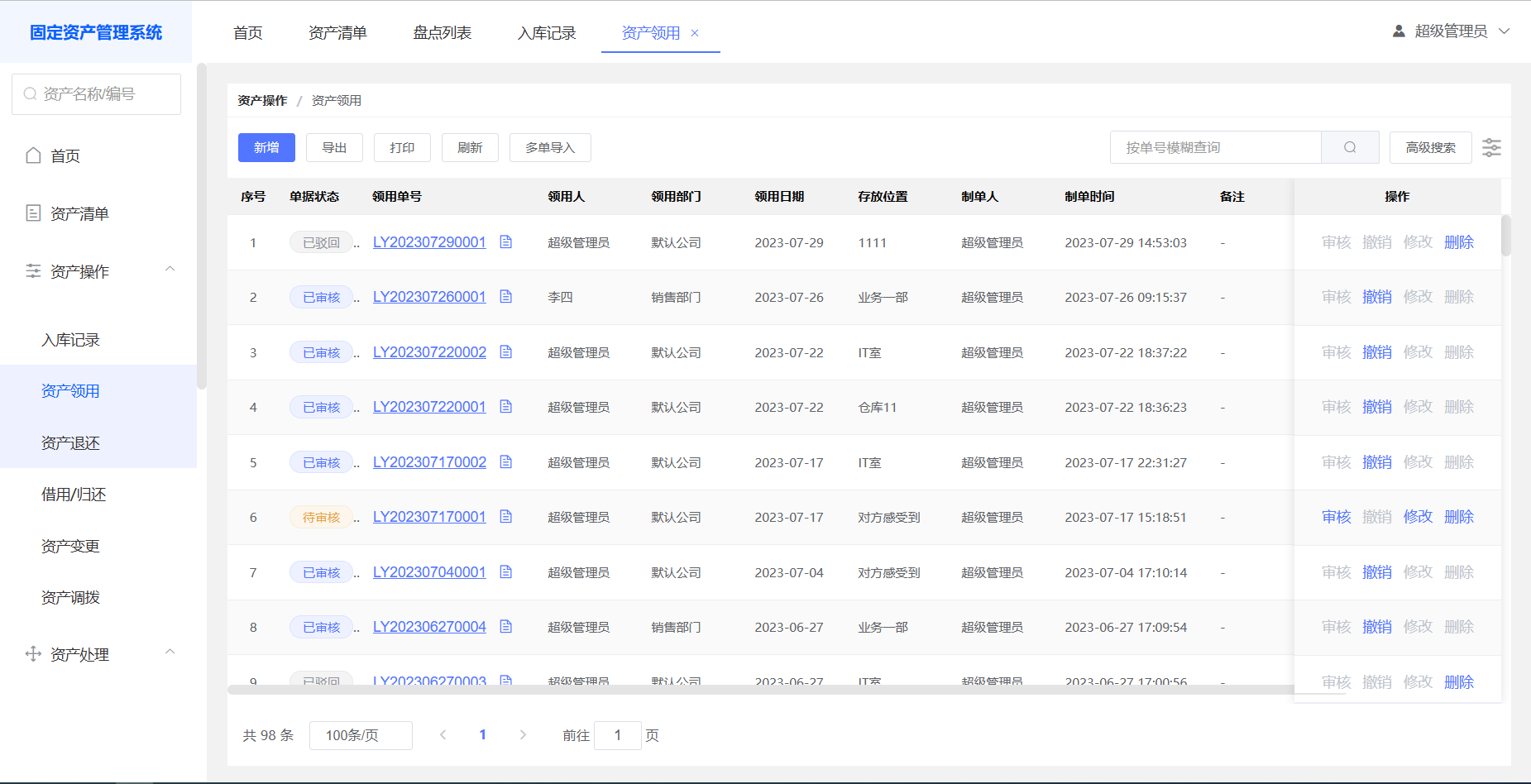Click the 导出 button

point(334,147)
